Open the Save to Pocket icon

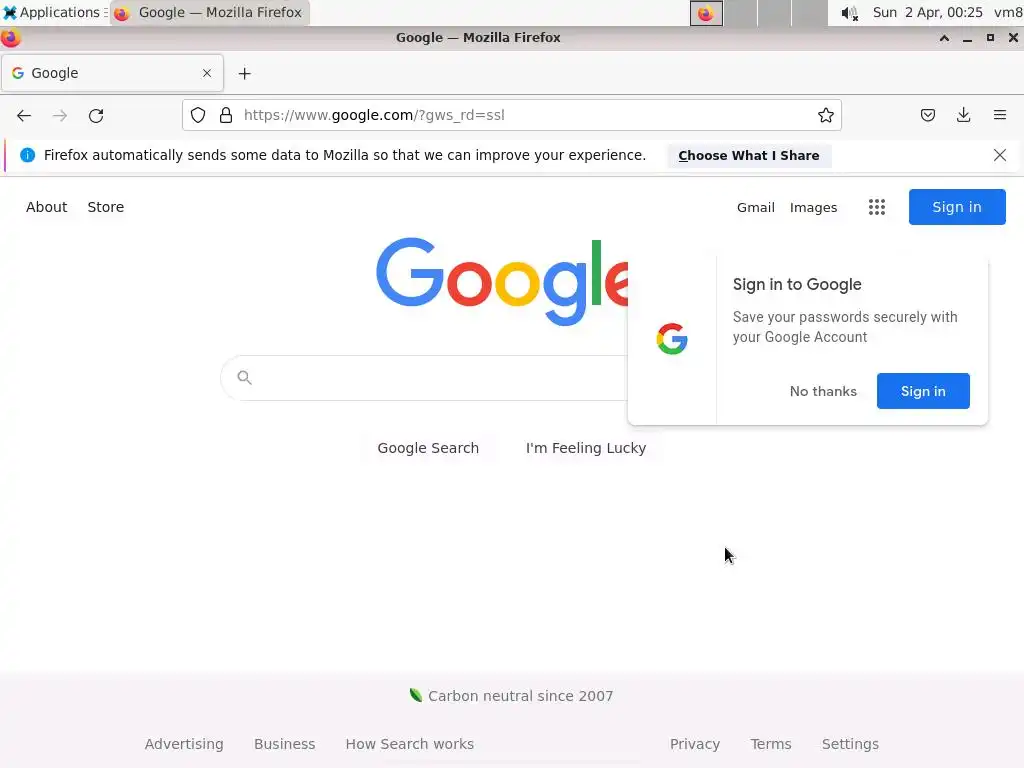[927, 115]
